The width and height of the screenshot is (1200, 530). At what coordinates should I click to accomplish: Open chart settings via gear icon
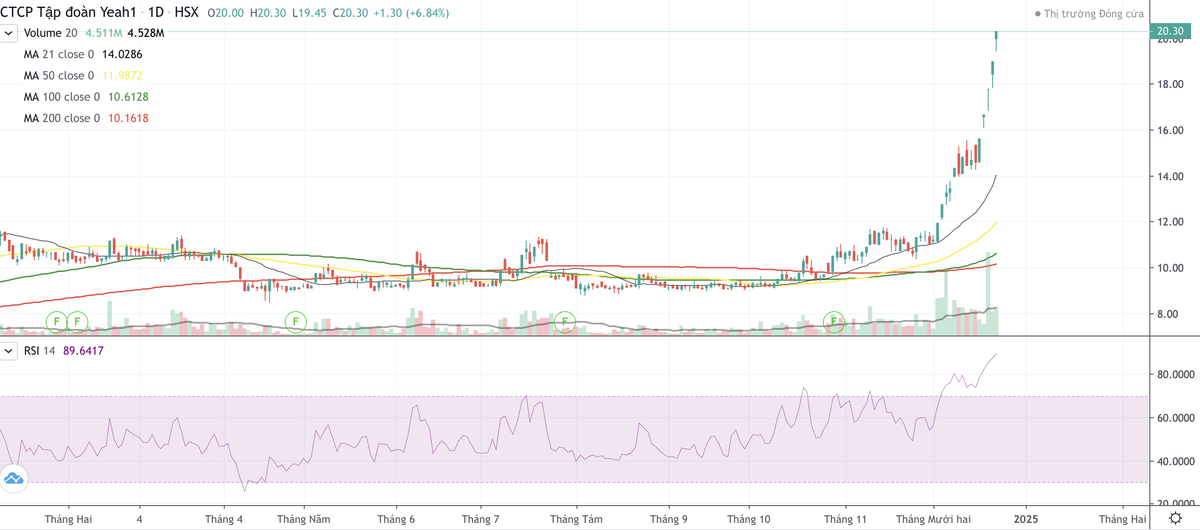[1175, 519]
